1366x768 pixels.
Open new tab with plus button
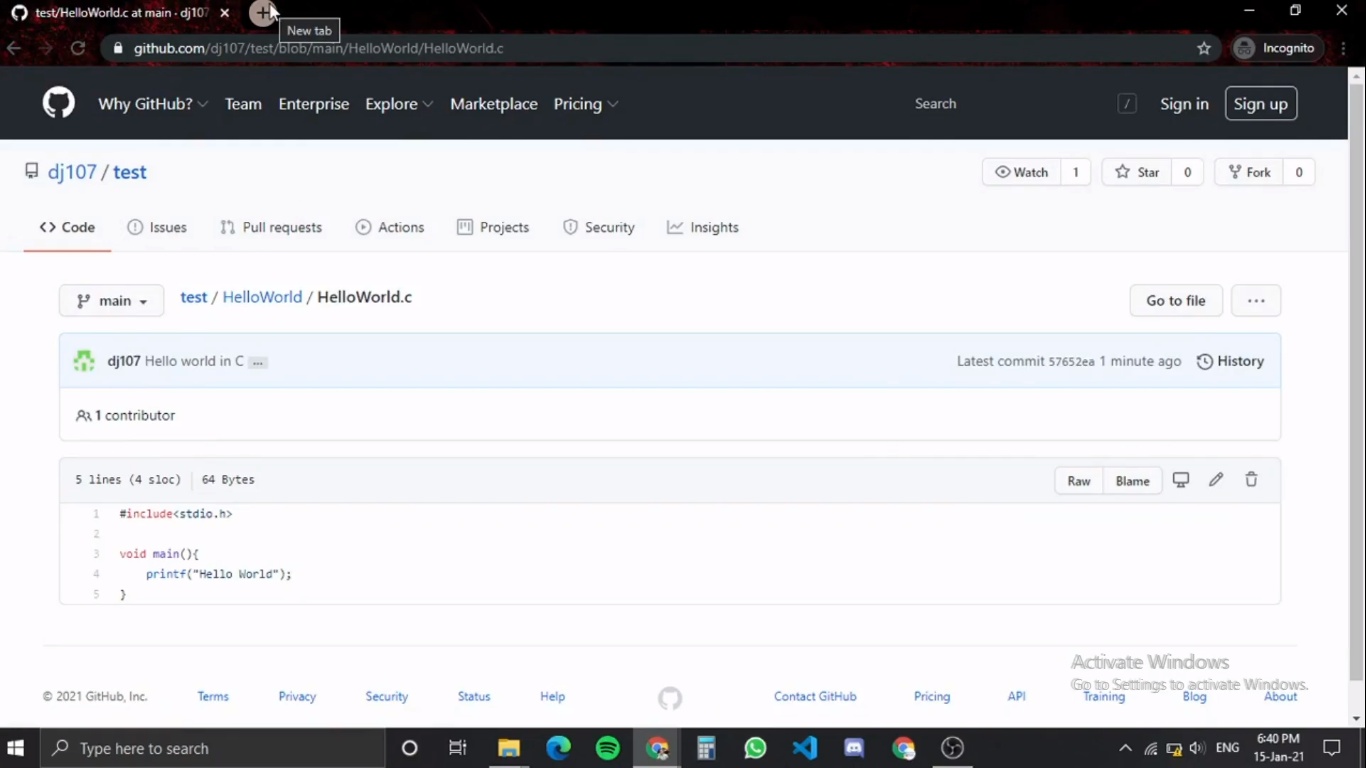coord(262,13)
